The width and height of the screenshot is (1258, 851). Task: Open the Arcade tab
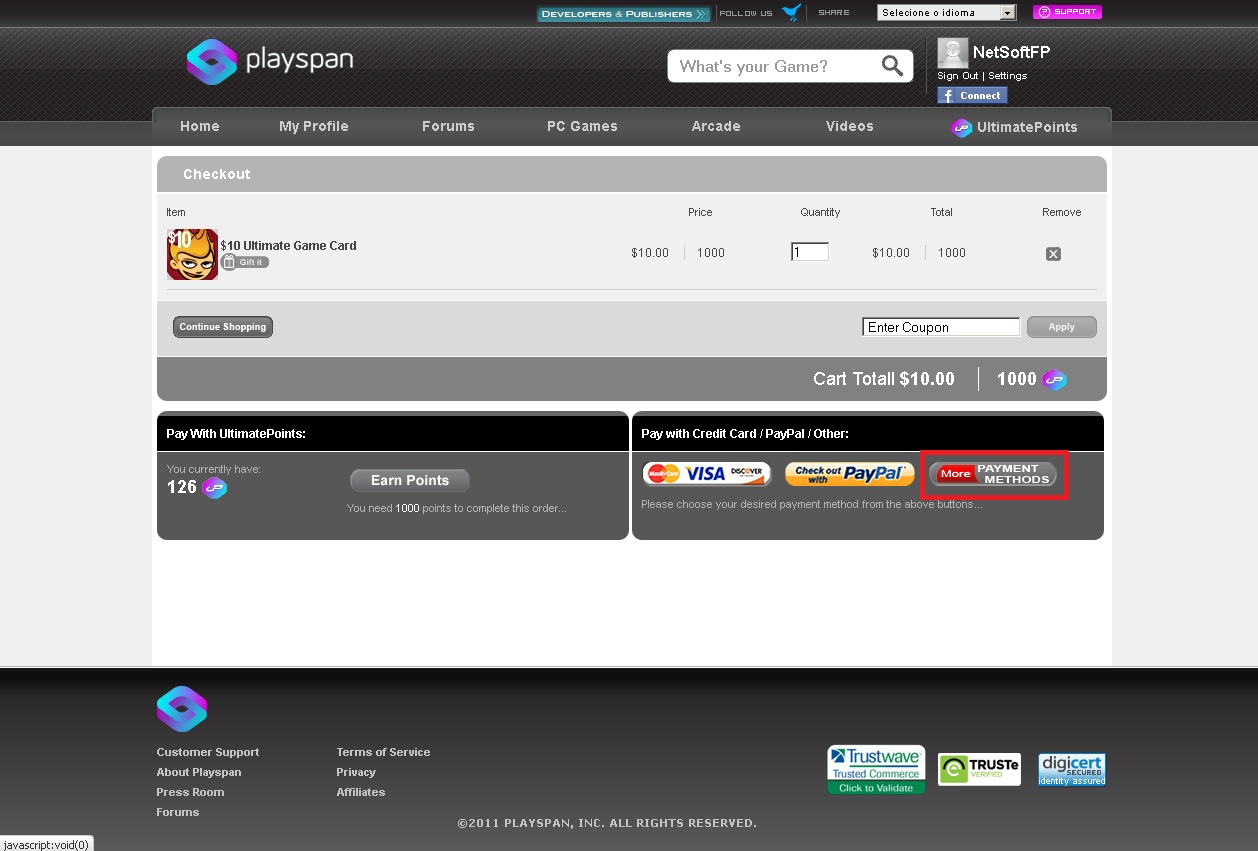pyautogui.click(x=716, y=126)
